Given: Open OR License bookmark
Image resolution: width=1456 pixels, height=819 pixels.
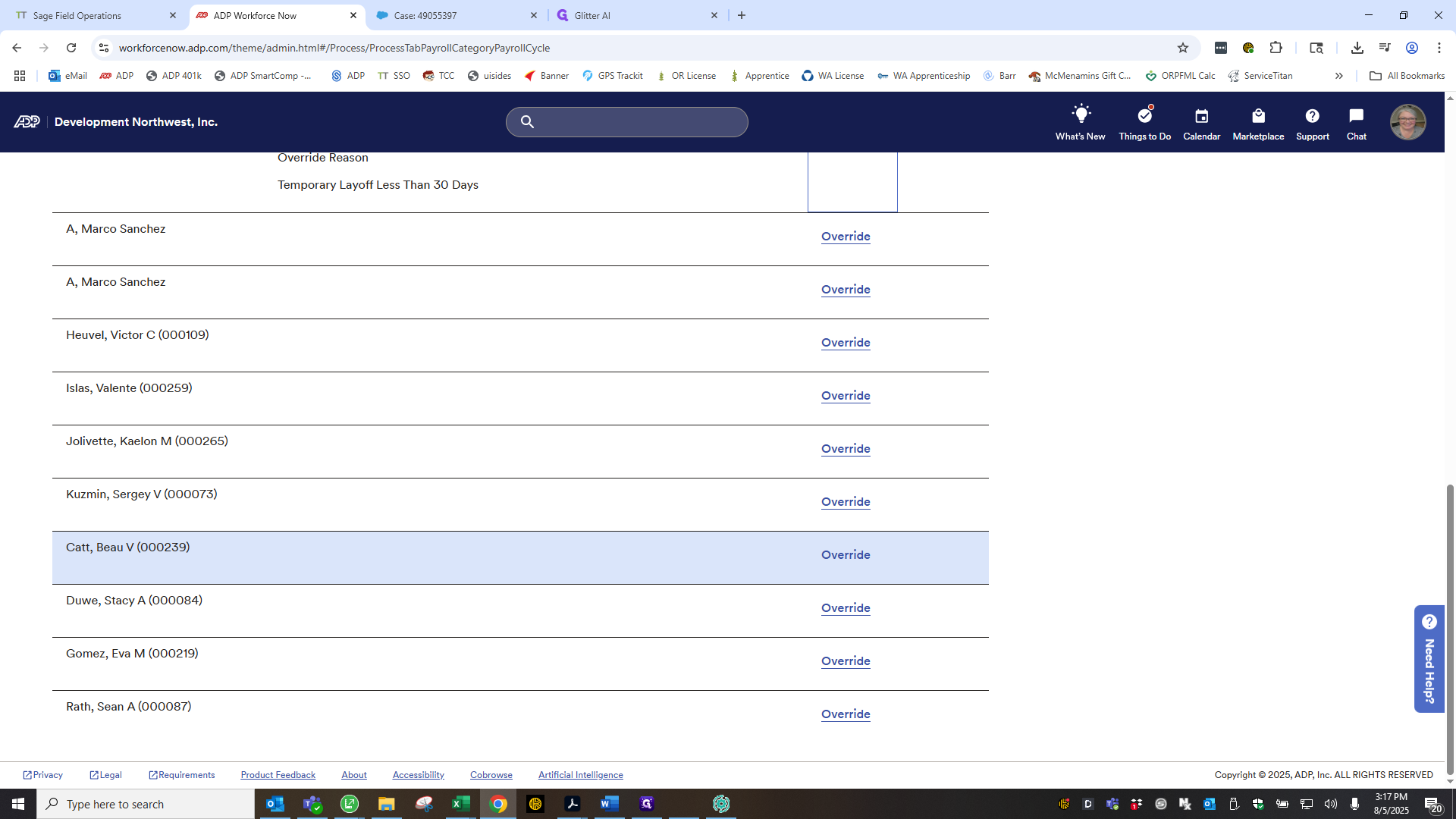Looking at the screenshot, I should (x=686, y=76).
